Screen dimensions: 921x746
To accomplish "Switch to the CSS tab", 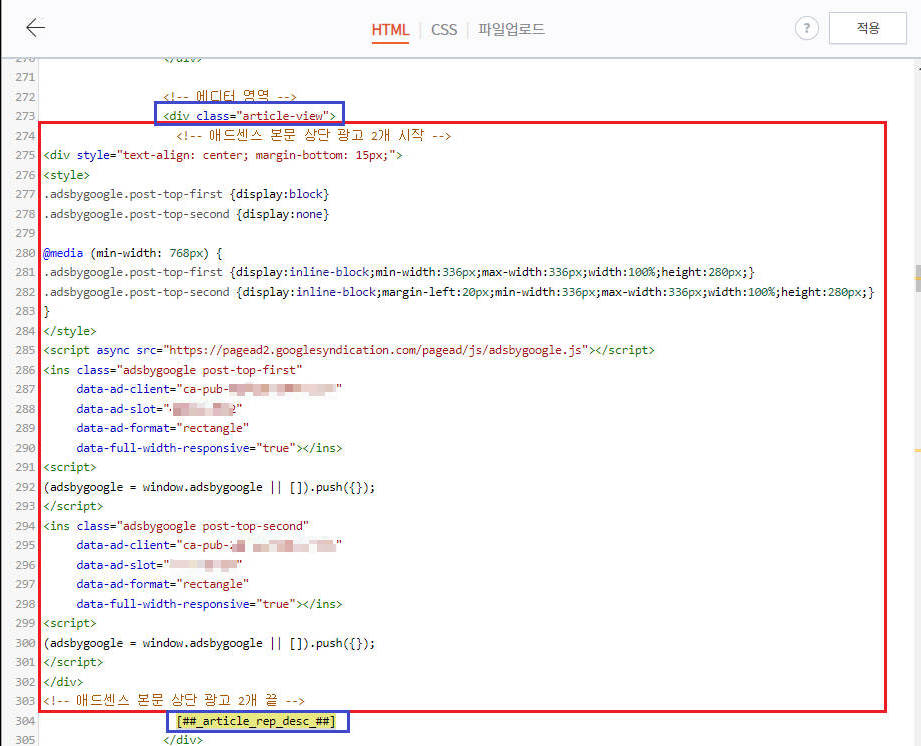I will (x=443, y=29).
